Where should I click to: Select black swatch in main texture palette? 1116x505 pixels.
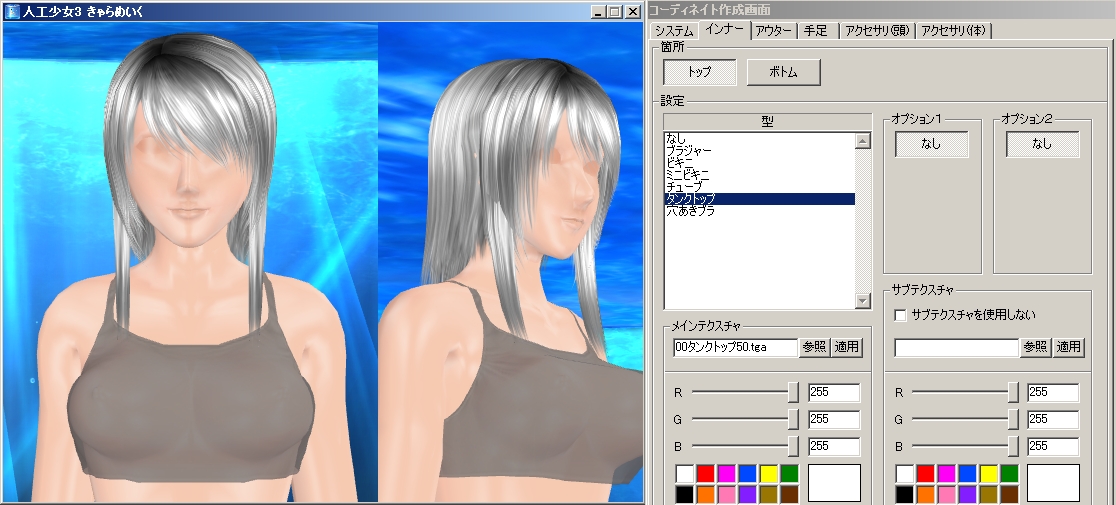(x=685, y=493)
